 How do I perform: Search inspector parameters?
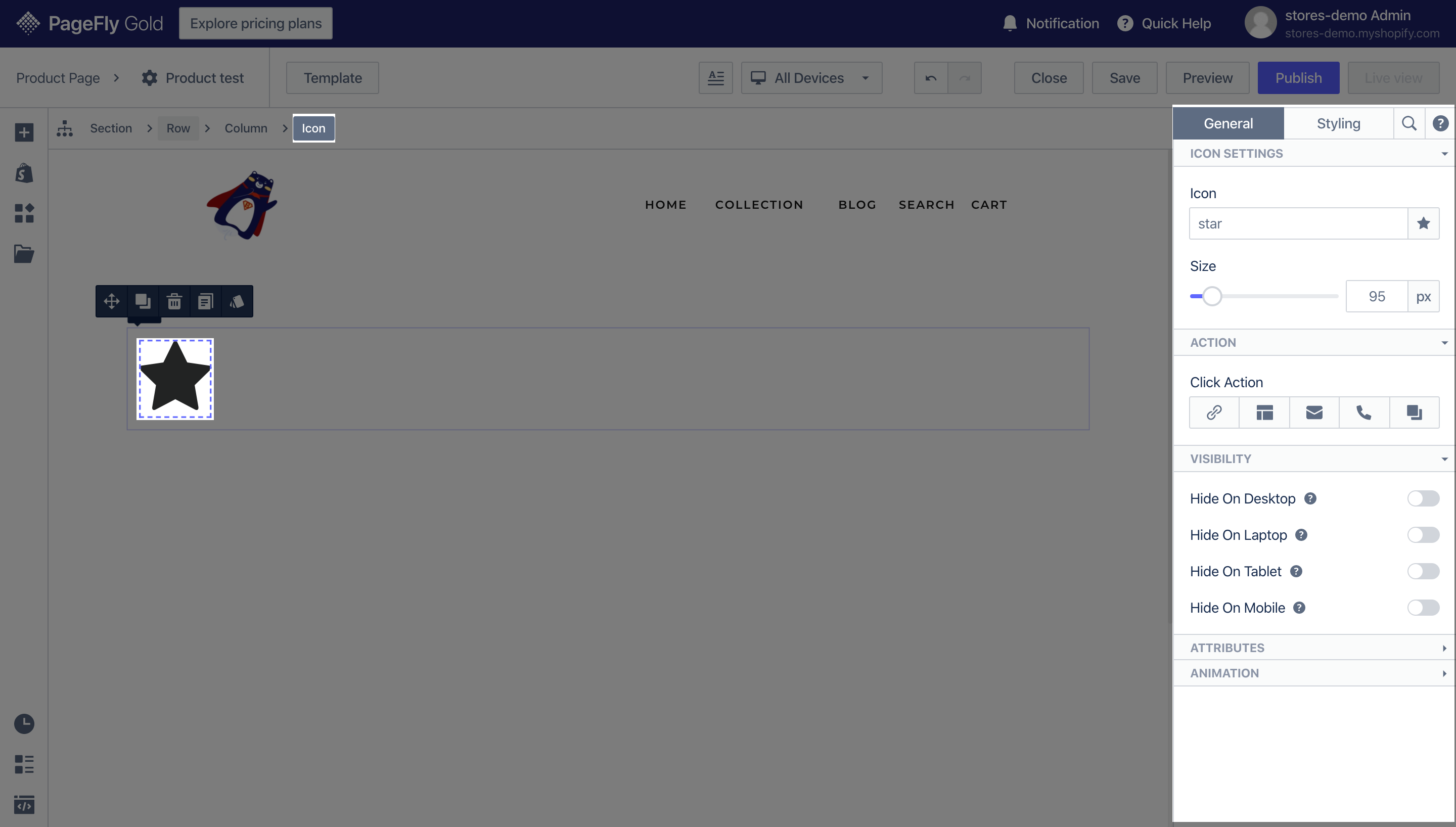(1409, 123)
